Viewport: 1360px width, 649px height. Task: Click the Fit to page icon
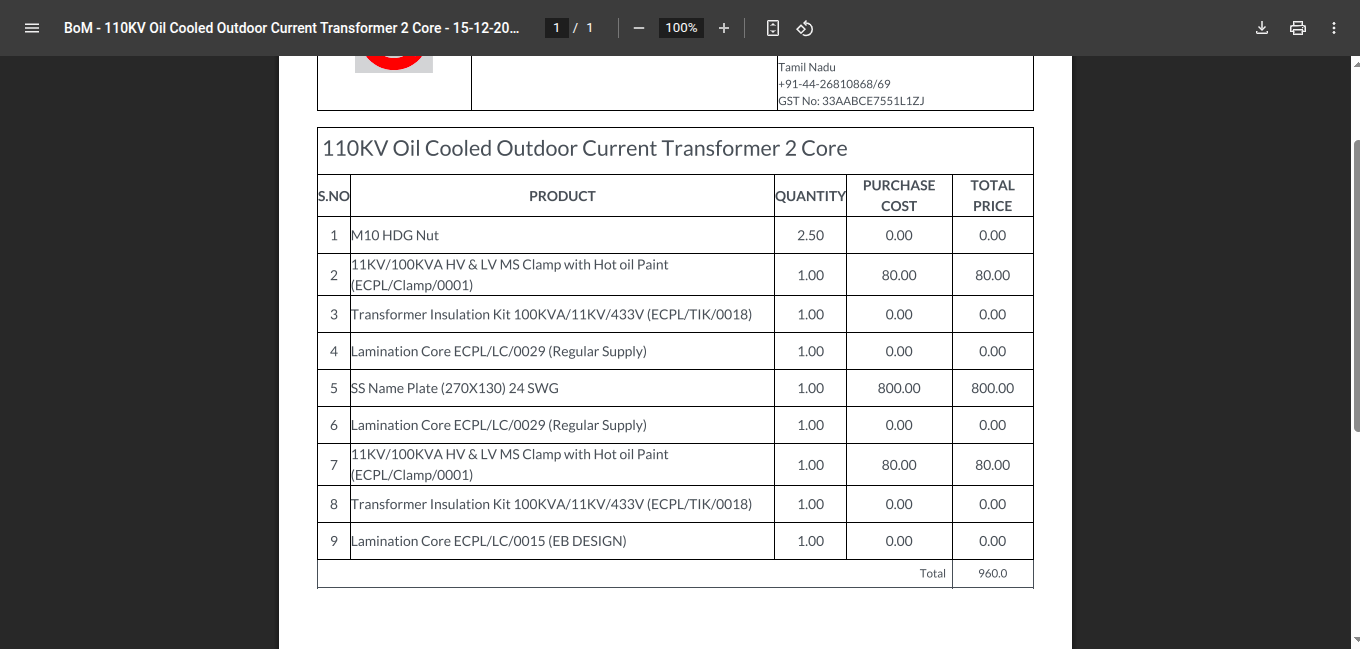pyautogui.click(x=772, y=28)
